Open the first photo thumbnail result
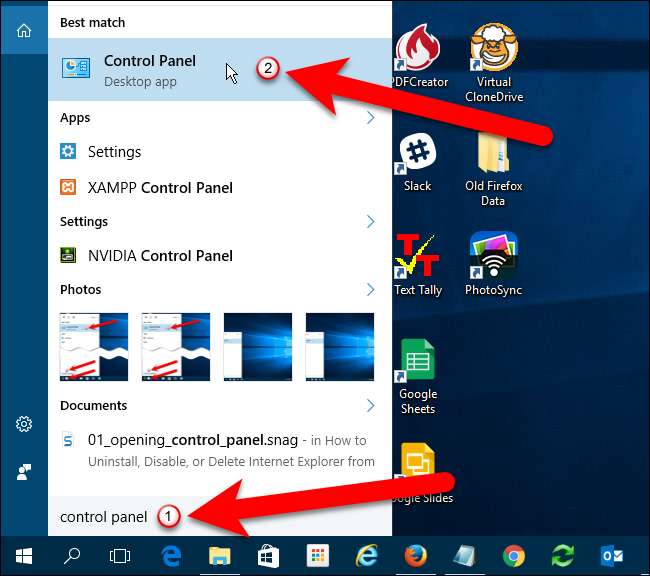Viewport: 650px width, 576px height. point(94,346)
